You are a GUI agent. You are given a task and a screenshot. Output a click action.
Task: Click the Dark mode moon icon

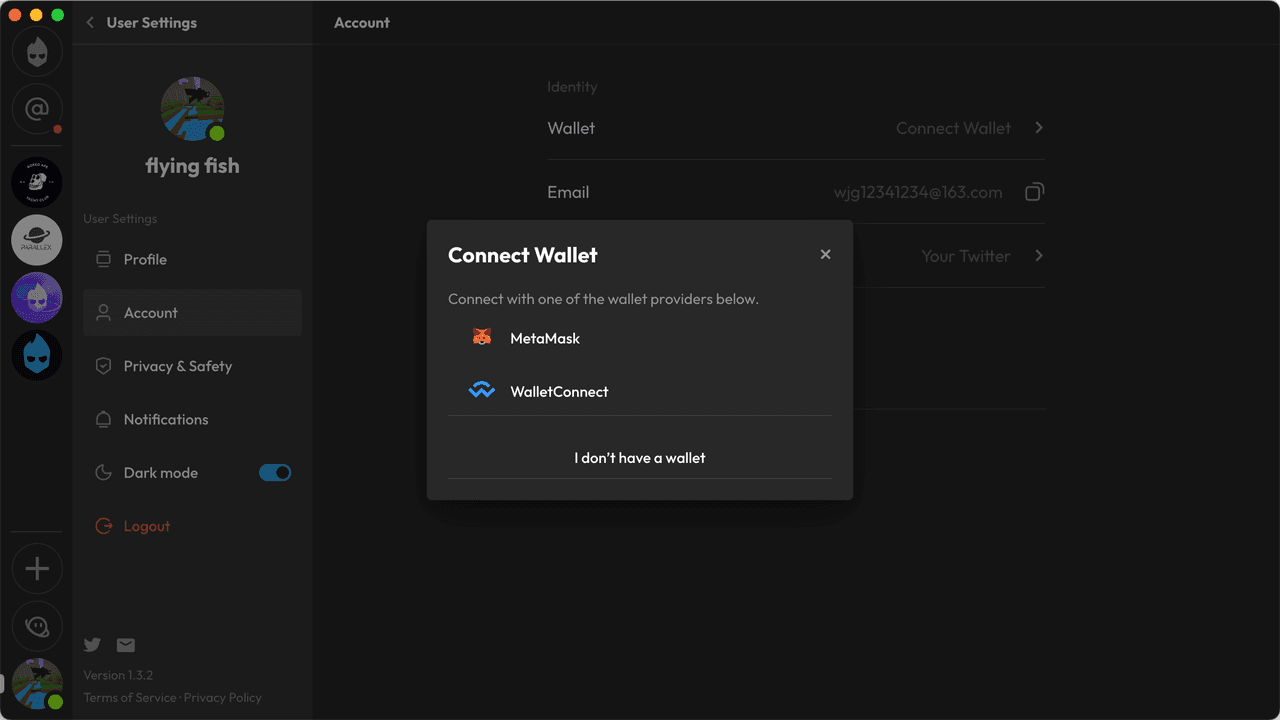[103, 472]
